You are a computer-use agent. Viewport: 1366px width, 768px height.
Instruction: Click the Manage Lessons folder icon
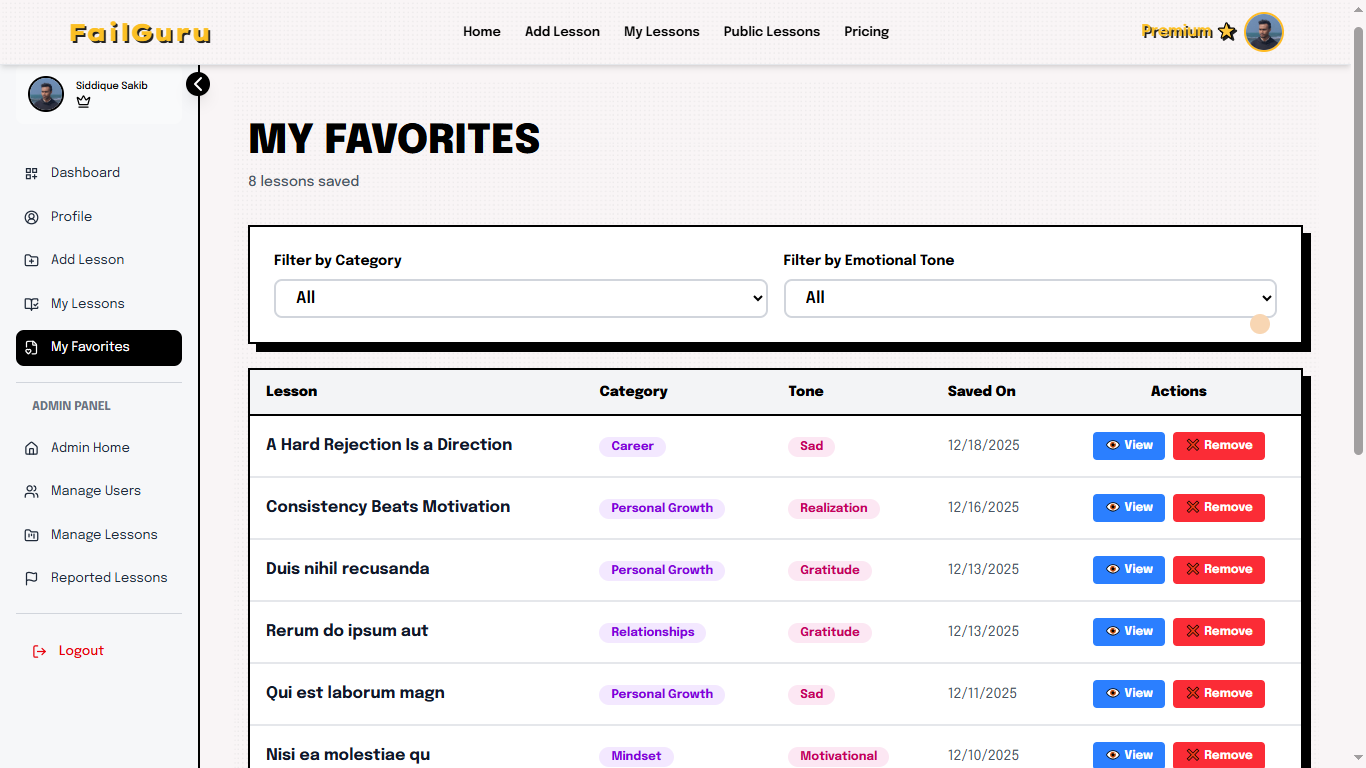[x=31, y=535]
